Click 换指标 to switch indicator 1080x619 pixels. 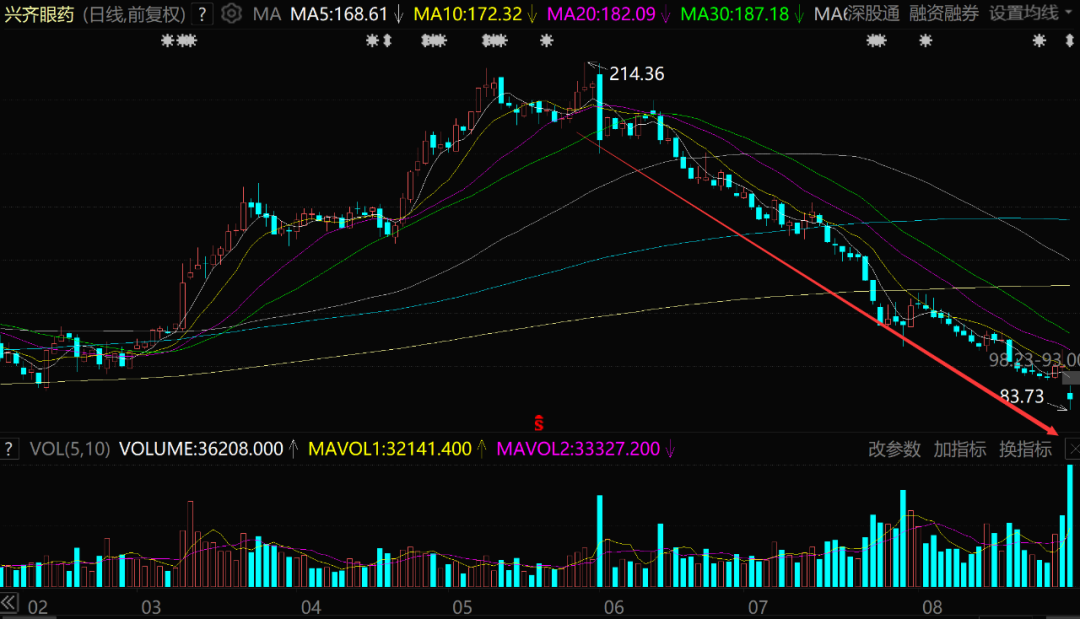1026,449
